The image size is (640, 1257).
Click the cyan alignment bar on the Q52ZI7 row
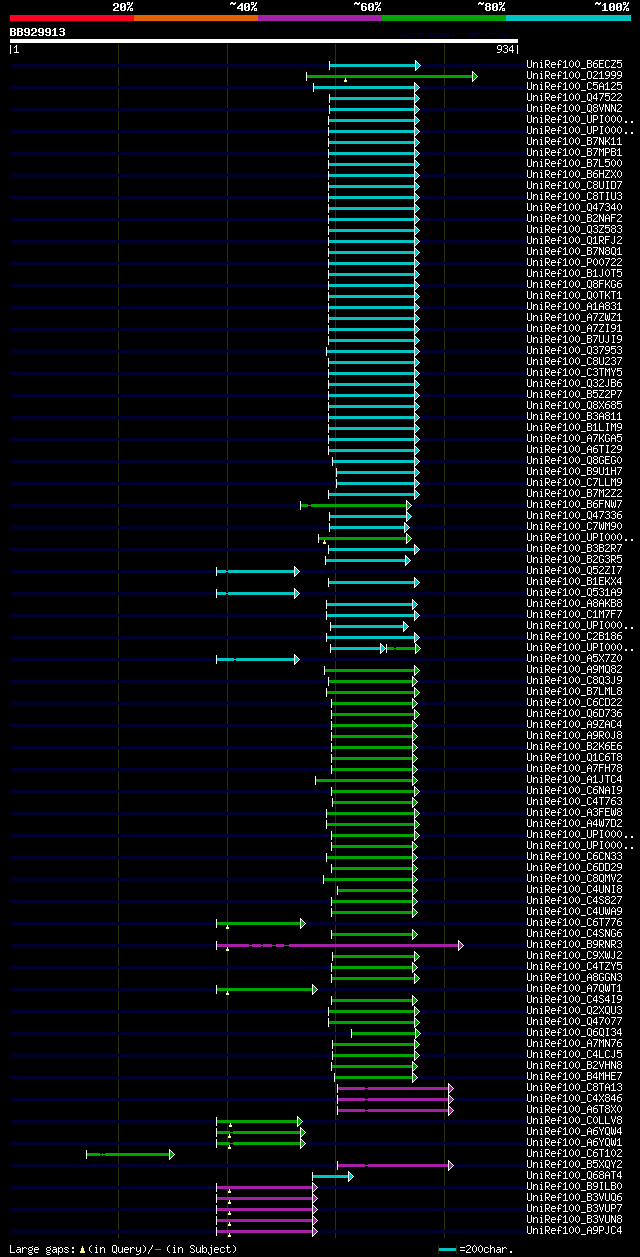tap(257, 571)
